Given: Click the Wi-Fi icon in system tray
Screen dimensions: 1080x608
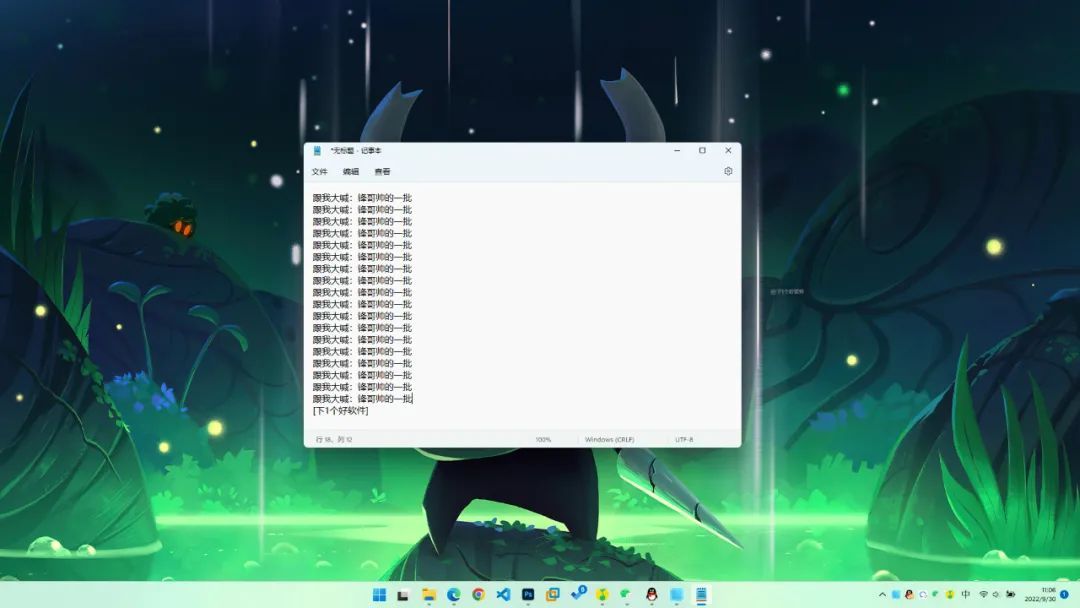Looking at the screenshot, I should [x=983, y=594].
